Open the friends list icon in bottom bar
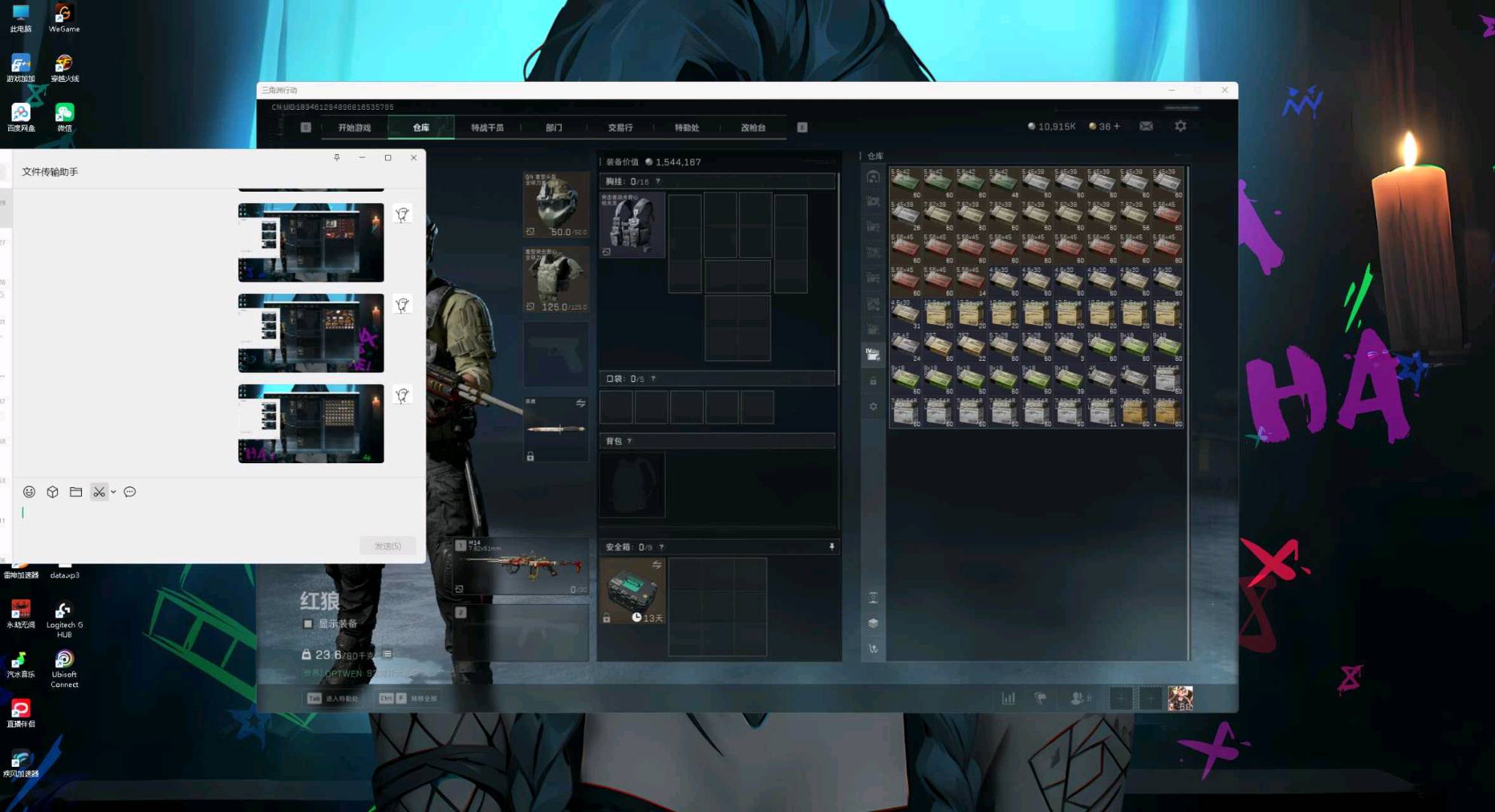This screenshot has width=1495, height=812. [x=1077, y=698]
